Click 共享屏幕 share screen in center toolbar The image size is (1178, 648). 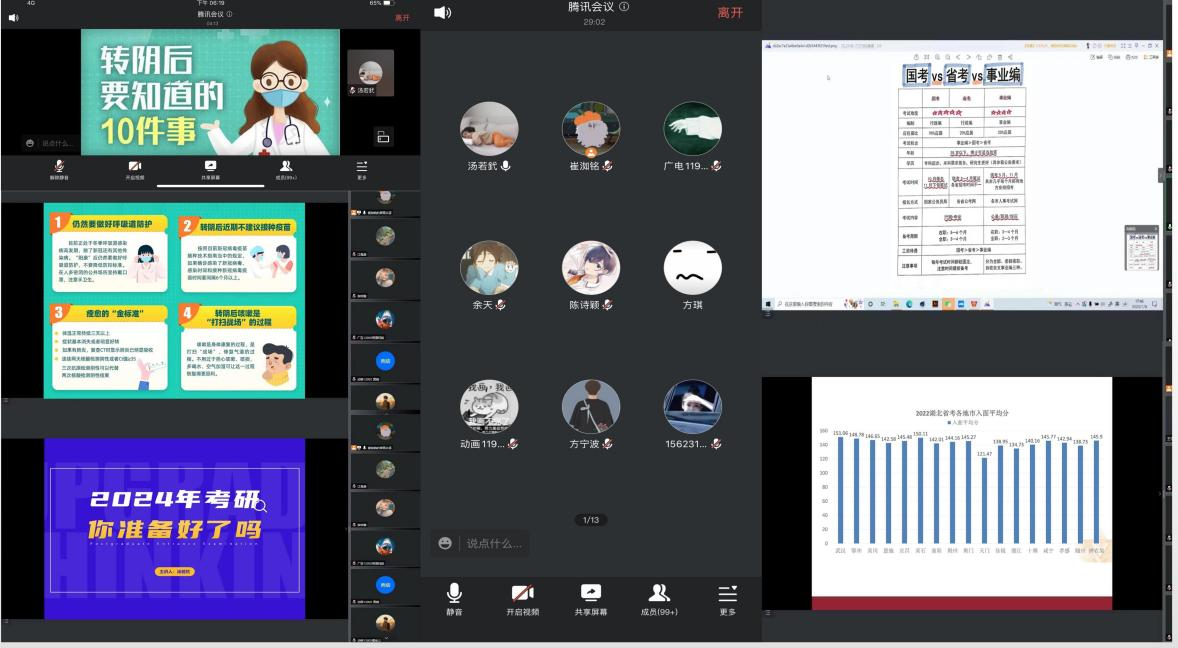point(591,593)
